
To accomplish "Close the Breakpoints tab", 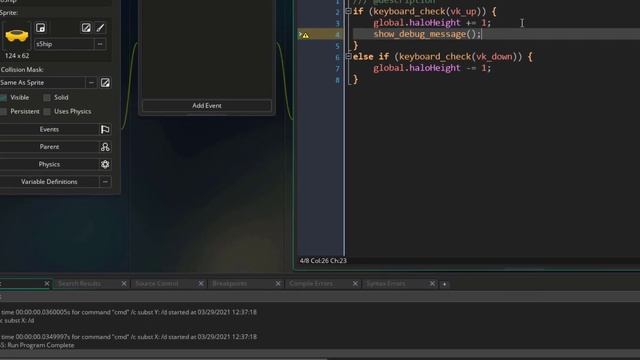I will [x=278, y=283].
